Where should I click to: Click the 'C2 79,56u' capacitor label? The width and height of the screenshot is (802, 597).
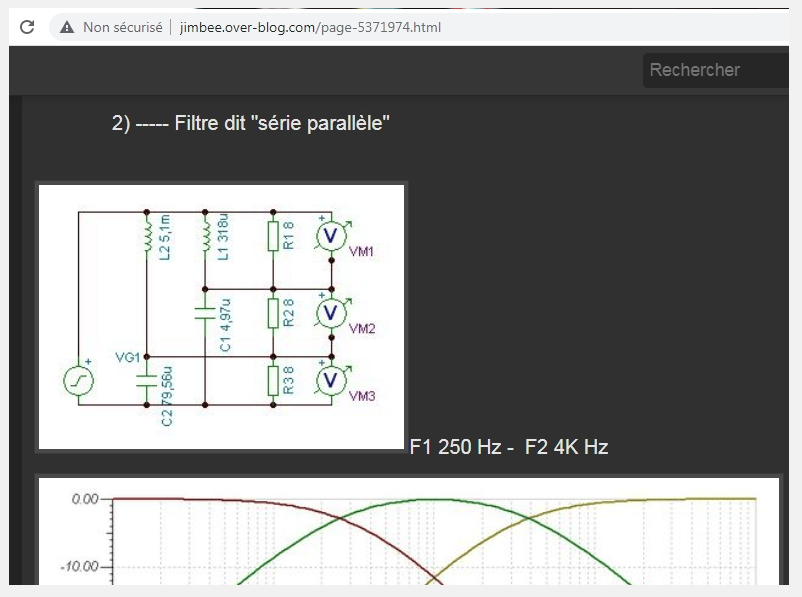[x=167, y=396]
